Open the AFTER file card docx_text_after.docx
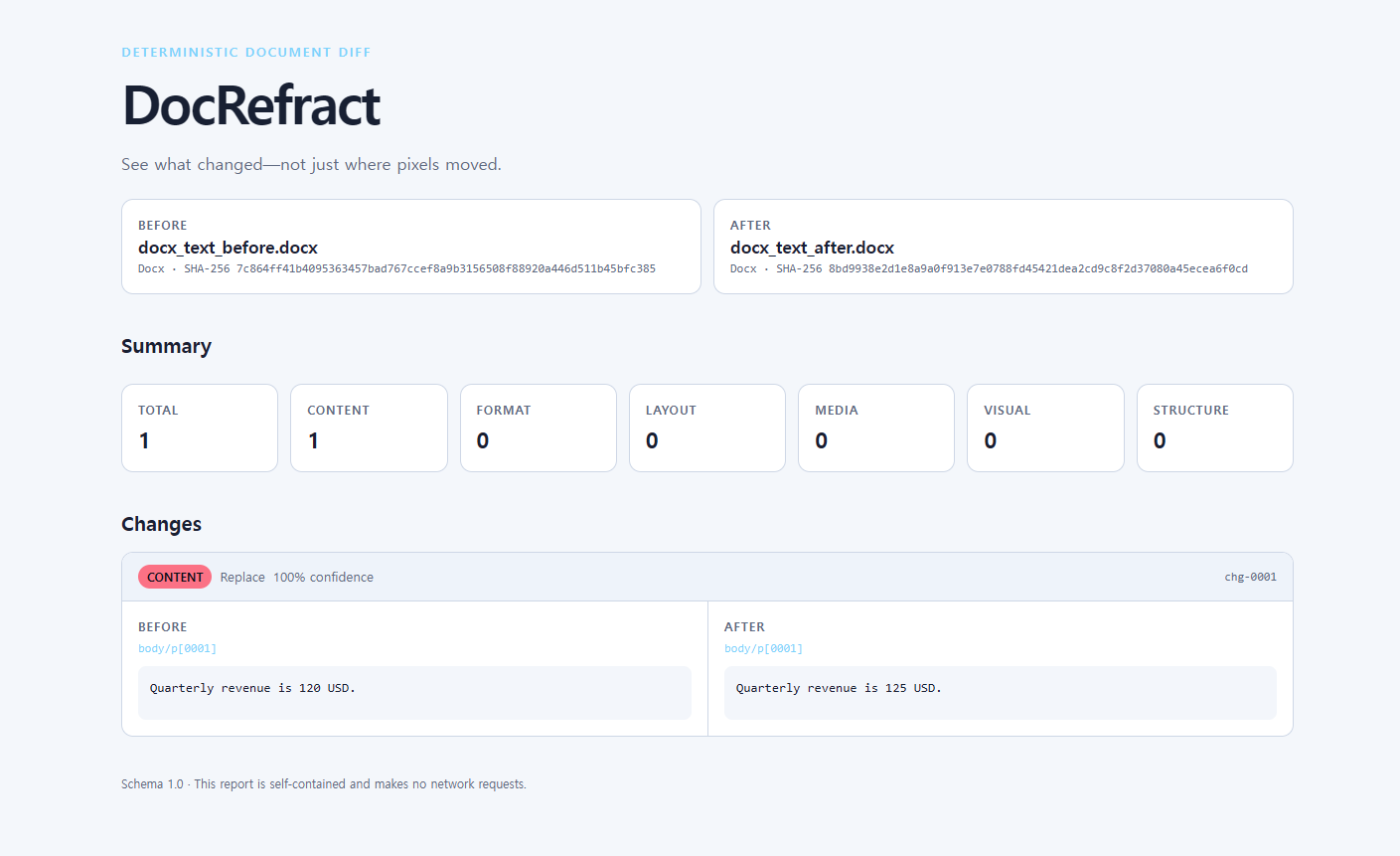Viewport: 1400px width, 856px height. point(1004,247)
